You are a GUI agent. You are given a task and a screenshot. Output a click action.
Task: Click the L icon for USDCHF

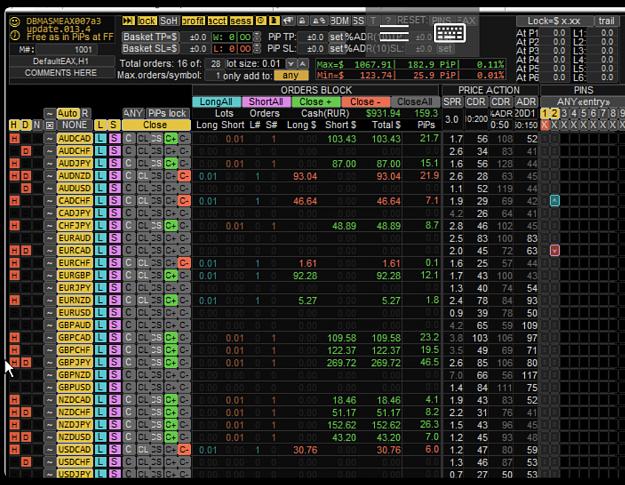pyautogui.click(x=100, y=462)
